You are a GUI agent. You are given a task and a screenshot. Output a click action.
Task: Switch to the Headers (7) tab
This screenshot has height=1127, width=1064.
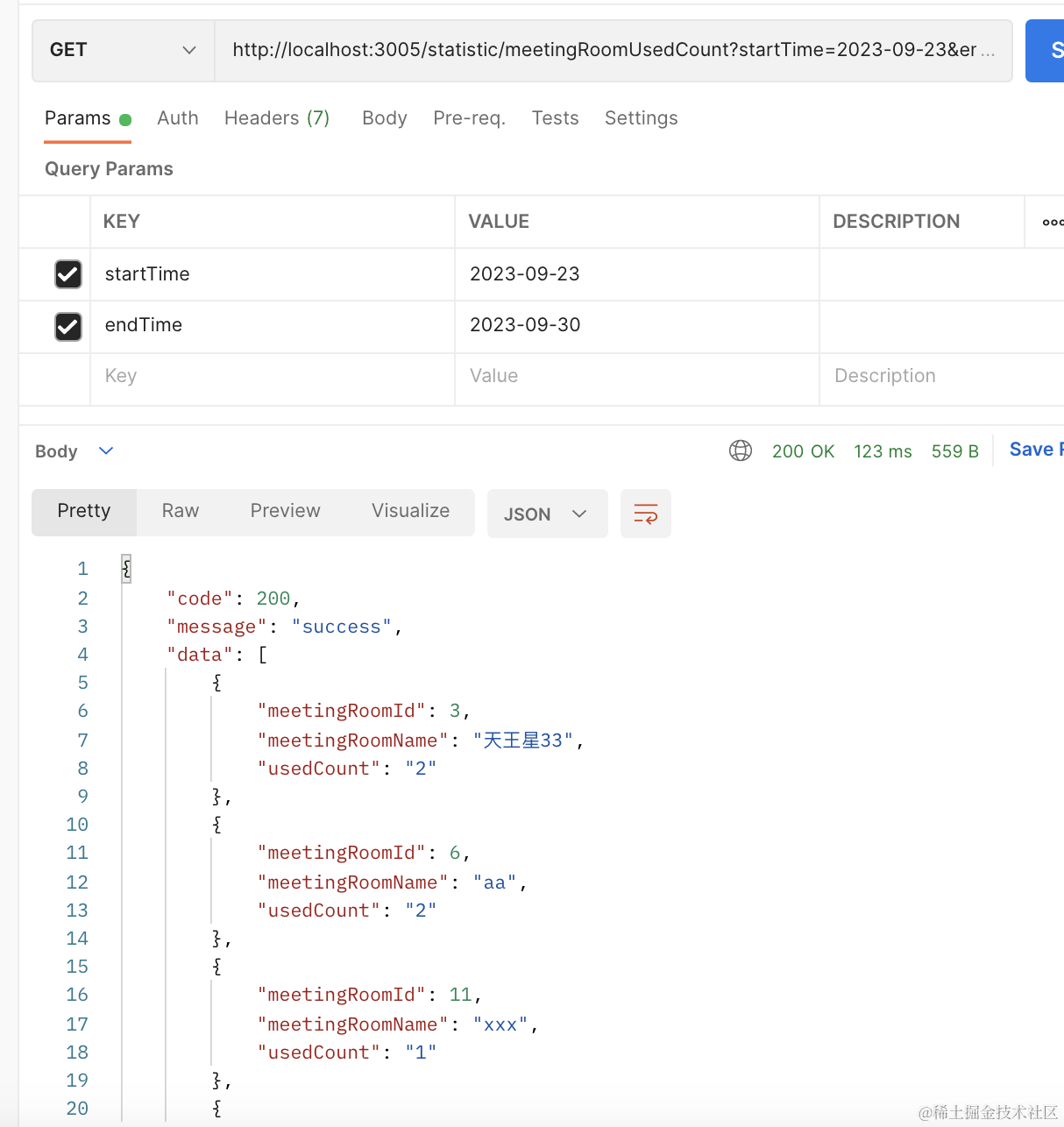coord(277,118)
